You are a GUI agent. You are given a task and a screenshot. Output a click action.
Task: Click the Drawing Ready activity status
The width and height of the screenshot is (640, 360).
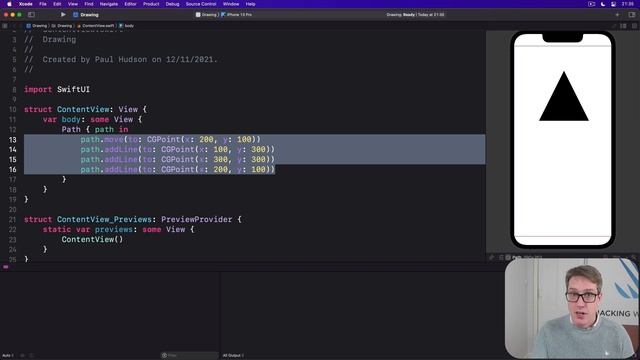click(x=416, y=15)
